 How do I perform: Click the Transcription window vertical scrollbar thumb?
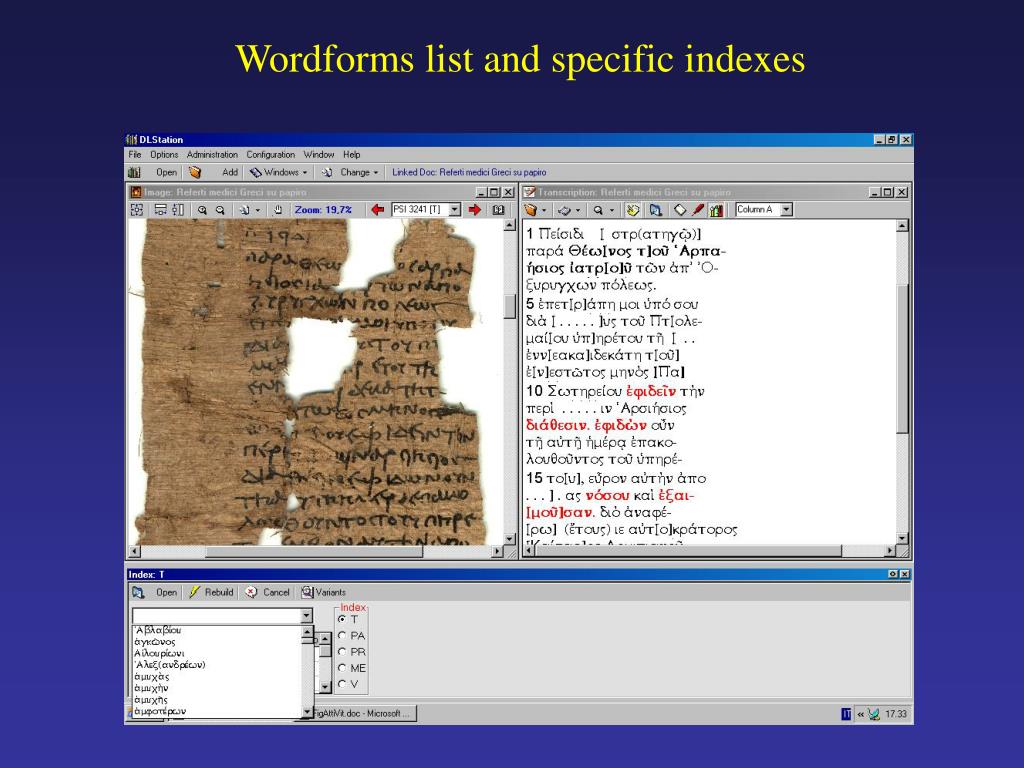coord(902,358)
